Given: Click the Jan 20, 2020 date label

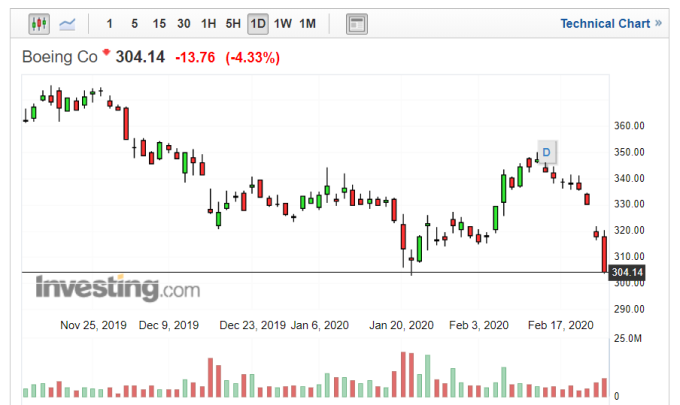Looking at the screenshot, I should pos(401,325).
